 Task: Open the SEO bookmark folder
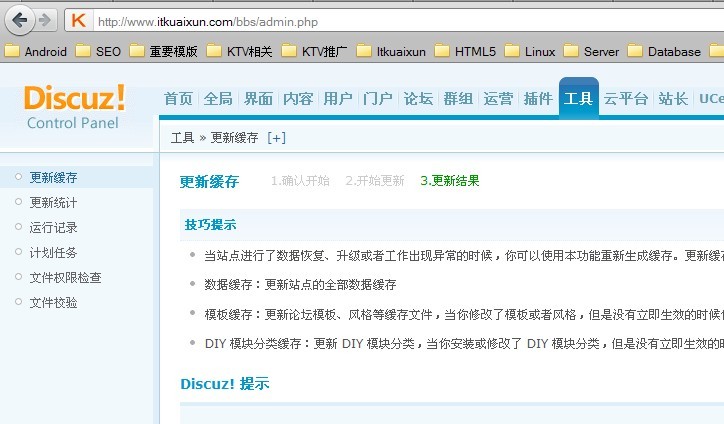coord(98,51)
